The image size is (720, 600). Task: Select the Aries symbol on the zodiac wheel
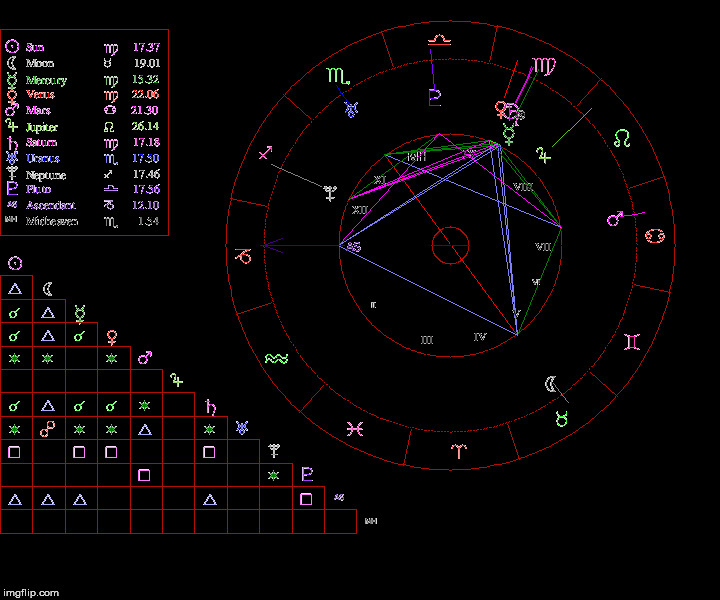coord(457,452)
